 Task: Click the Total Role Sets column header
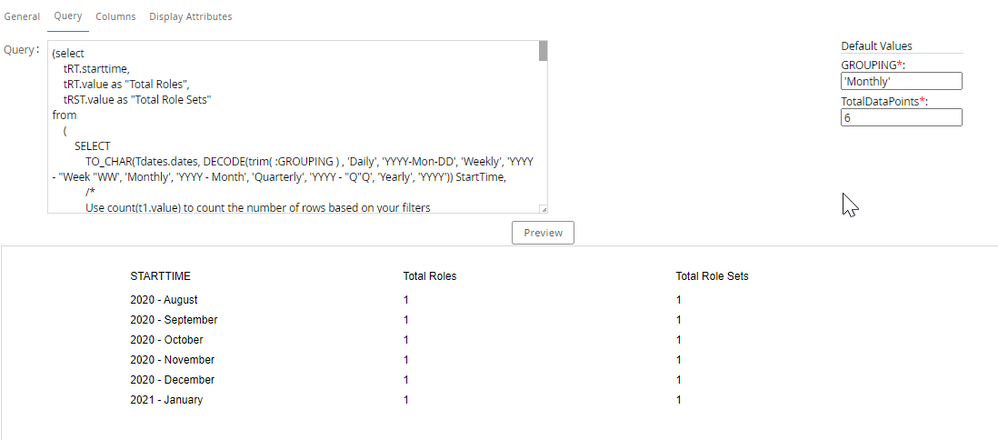[x=712, y=276]
